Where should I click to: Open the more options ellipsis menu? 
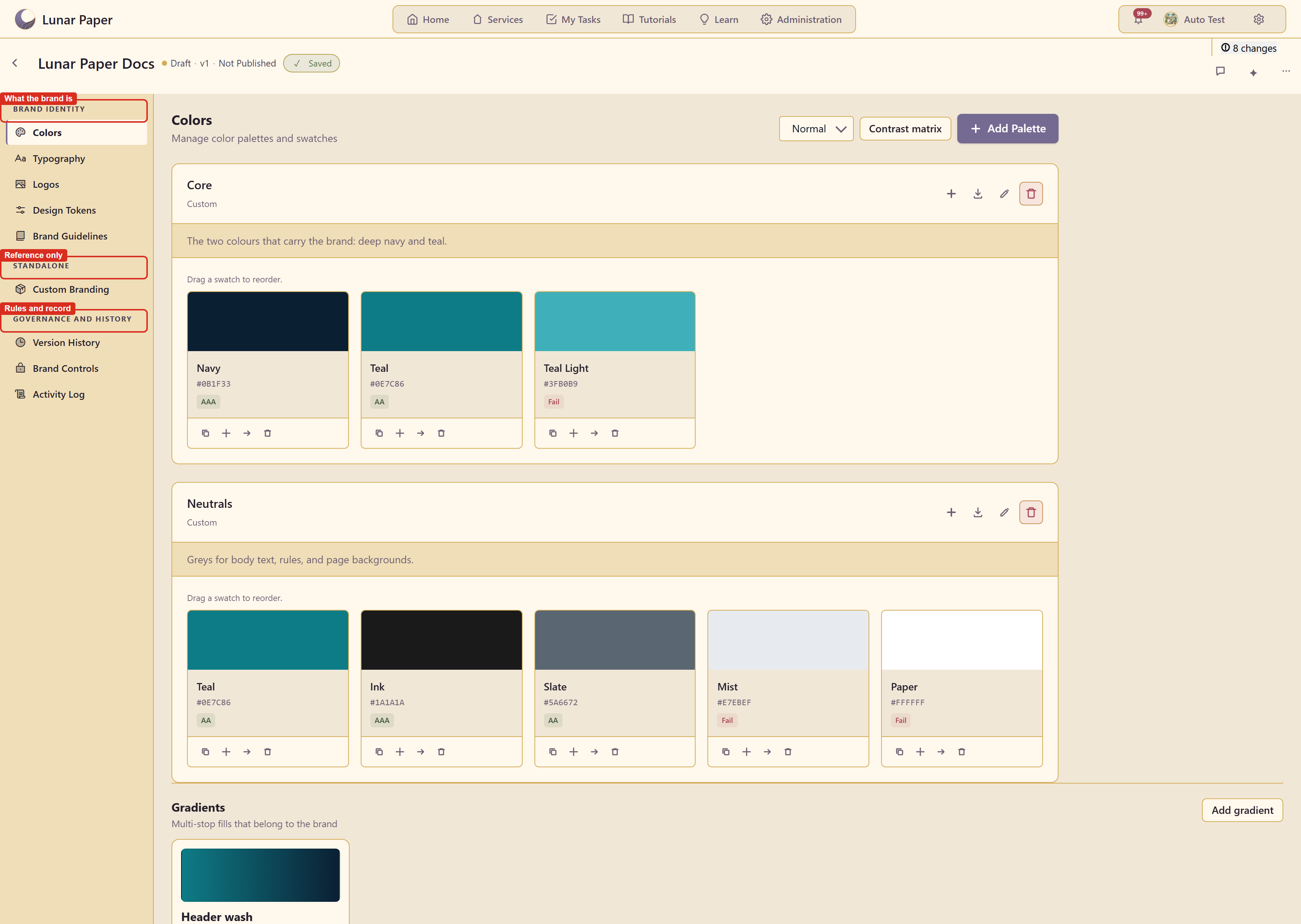[x=1285, y=71]
